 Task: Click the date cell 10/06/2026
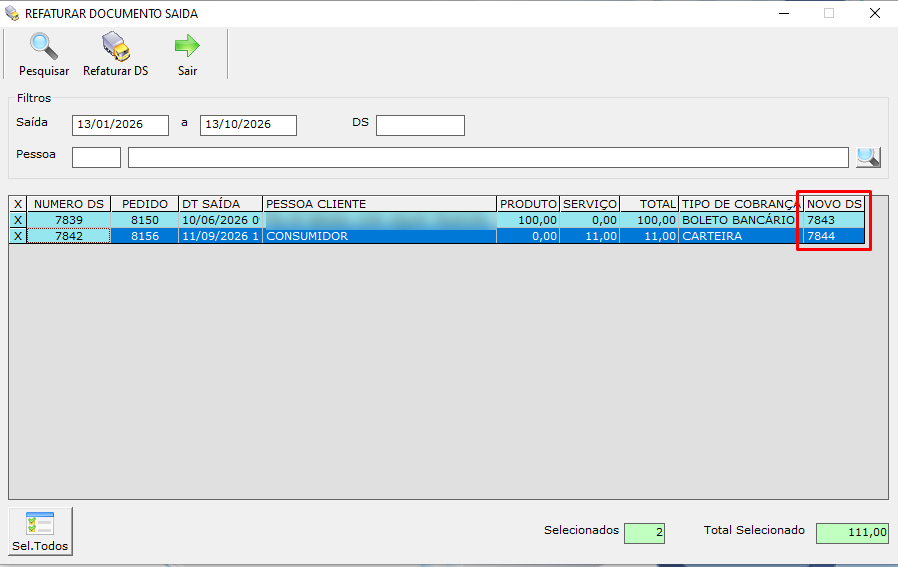click(220, 220)
